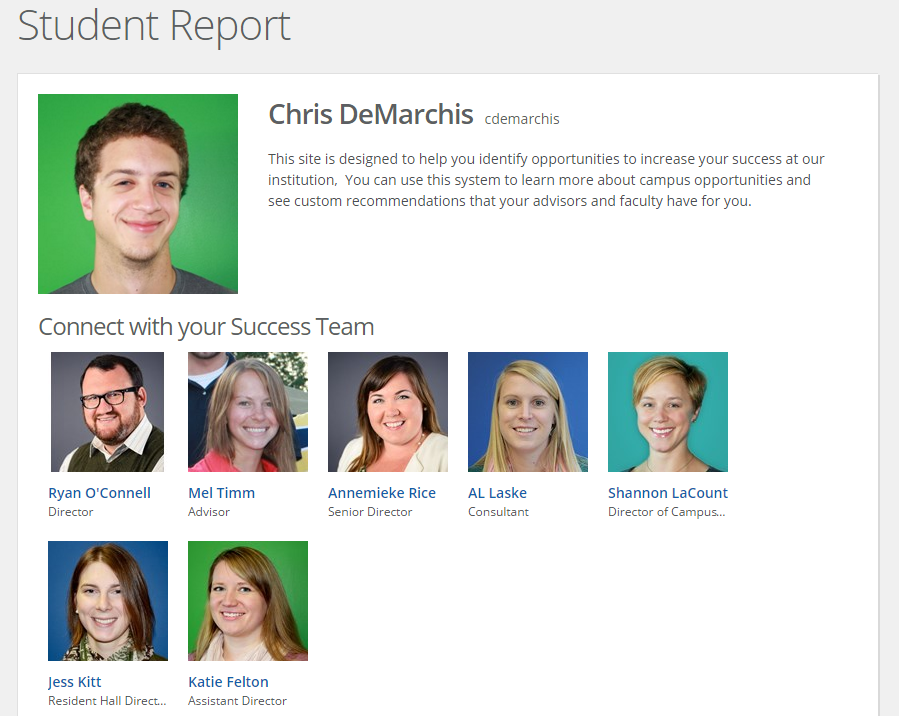This screenshot has height=716, width=899.
Task: Expand Shannon LaCount's truncated job title
Action: coord(667,511)
